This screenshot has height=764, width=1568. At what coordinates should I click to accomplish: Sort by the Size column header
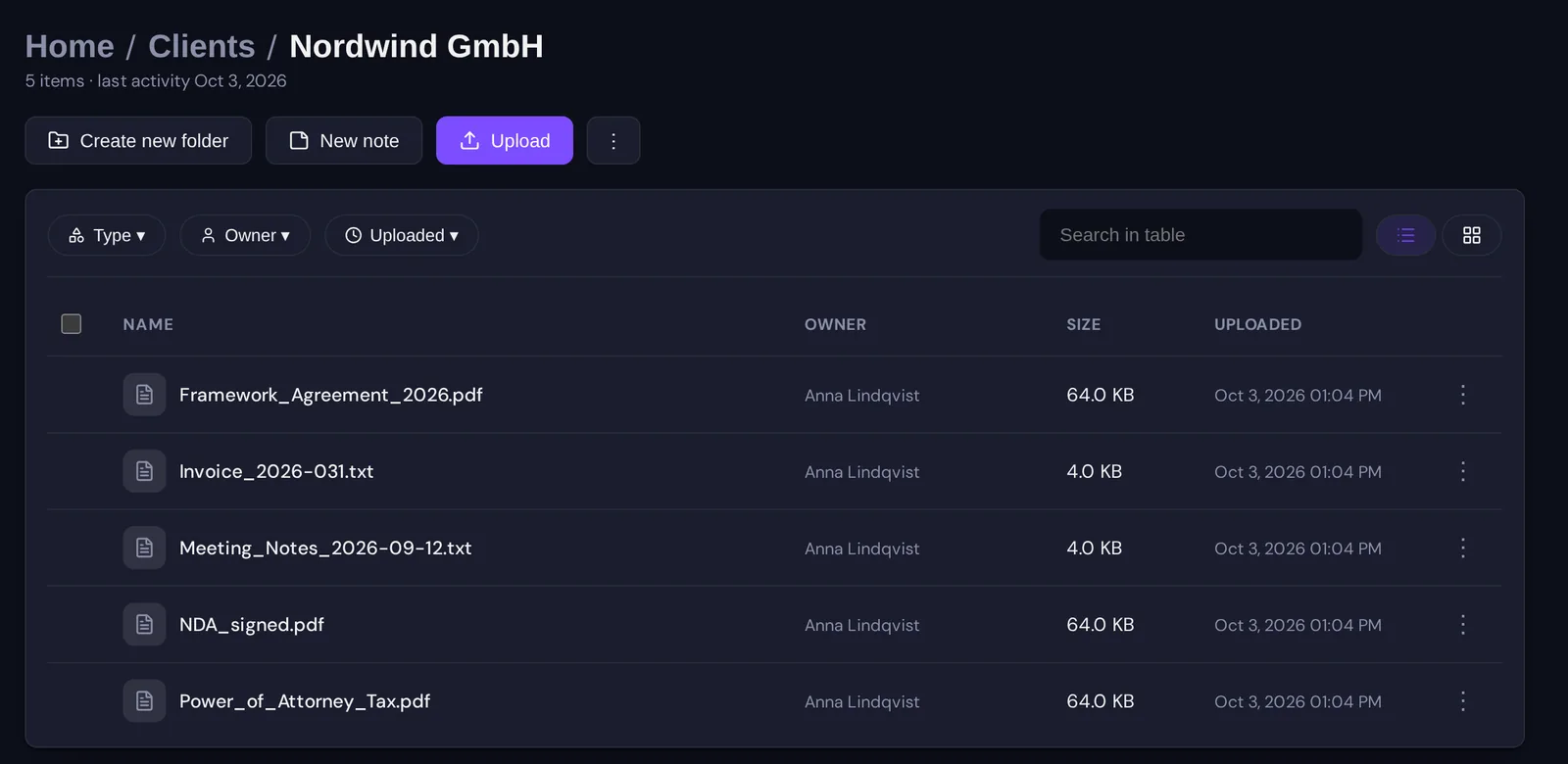coord(1083,324)
